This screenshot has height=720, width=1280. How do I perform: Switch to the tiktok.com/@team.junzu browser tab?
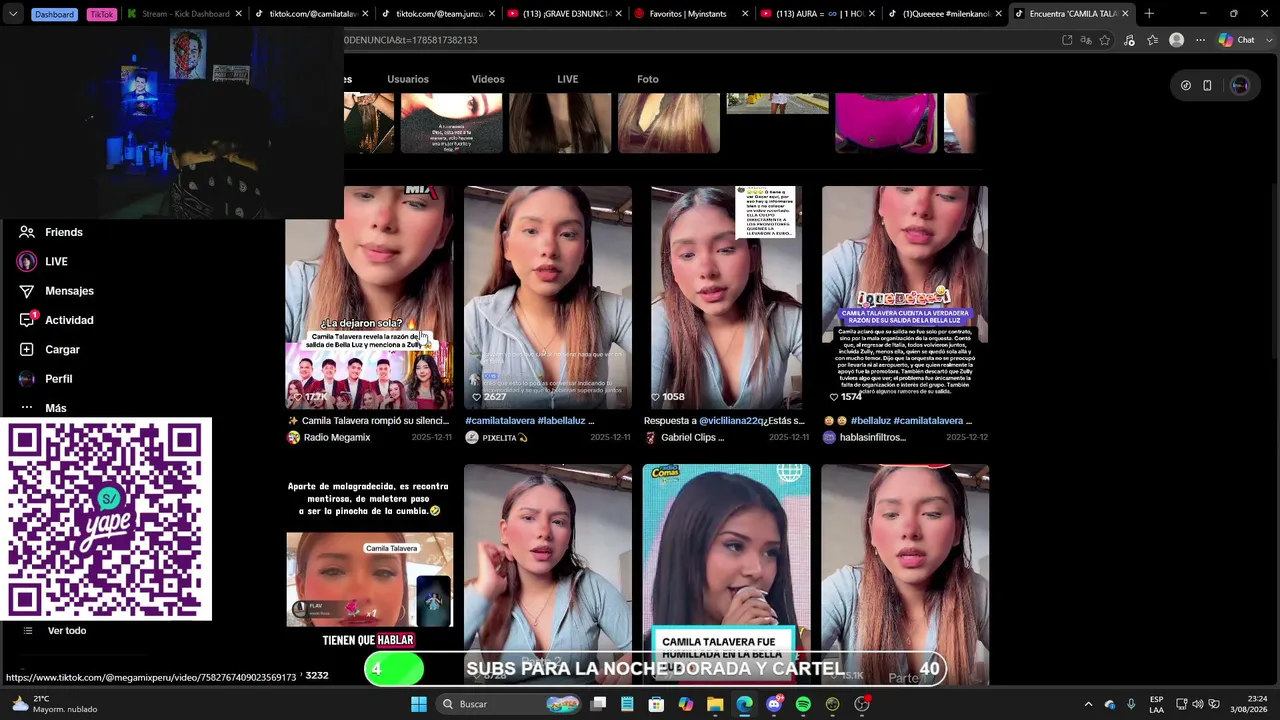(x=438, y=14)
